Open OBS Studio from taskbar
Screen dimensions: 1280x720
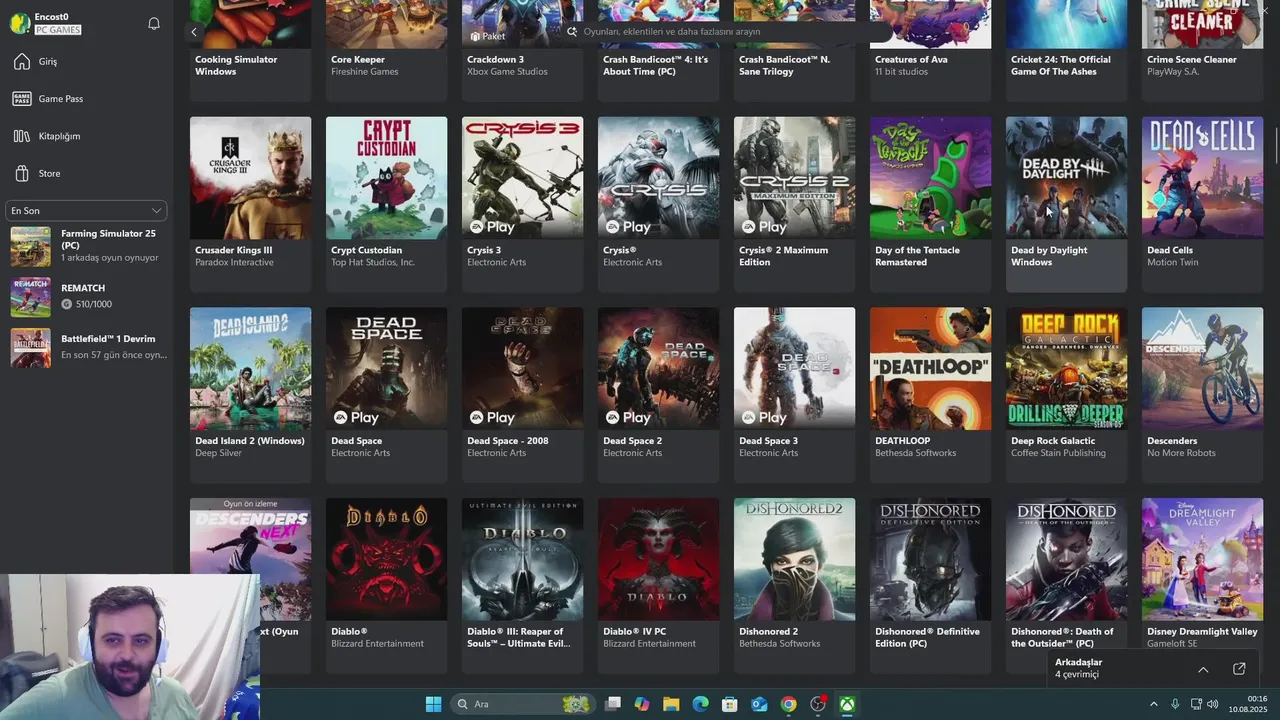[818, 704]
